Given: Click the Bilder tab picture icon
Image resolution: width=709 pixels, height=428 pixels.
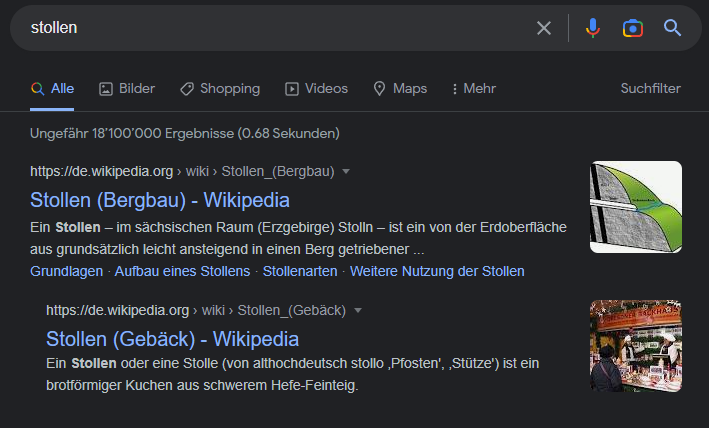Looking at the screenshot, I should 106,89.
